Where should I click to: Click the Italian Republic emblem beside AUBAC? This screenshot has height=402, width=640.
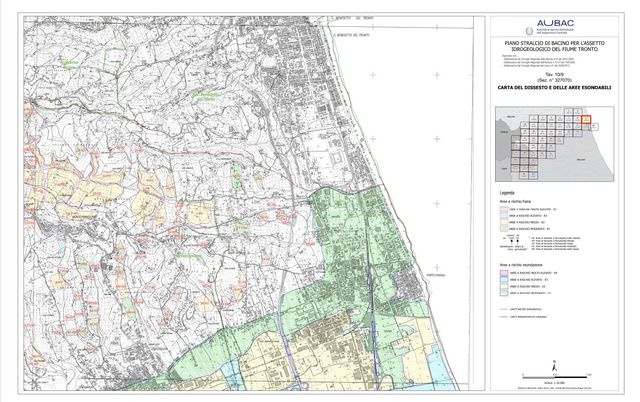[529, 31]
